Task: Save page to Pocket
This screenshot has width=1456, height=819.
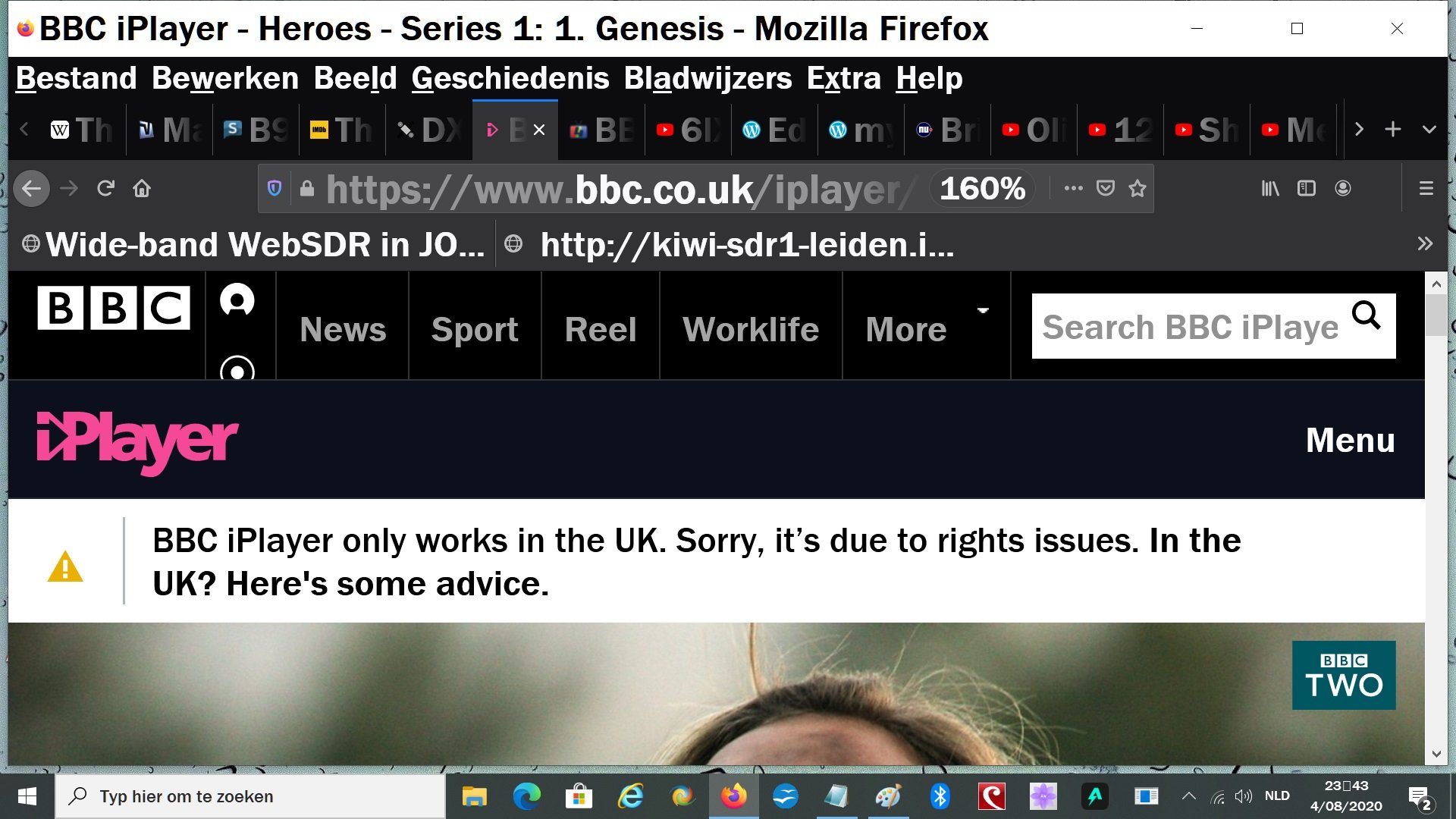Action: click(x=1106, y=188)
